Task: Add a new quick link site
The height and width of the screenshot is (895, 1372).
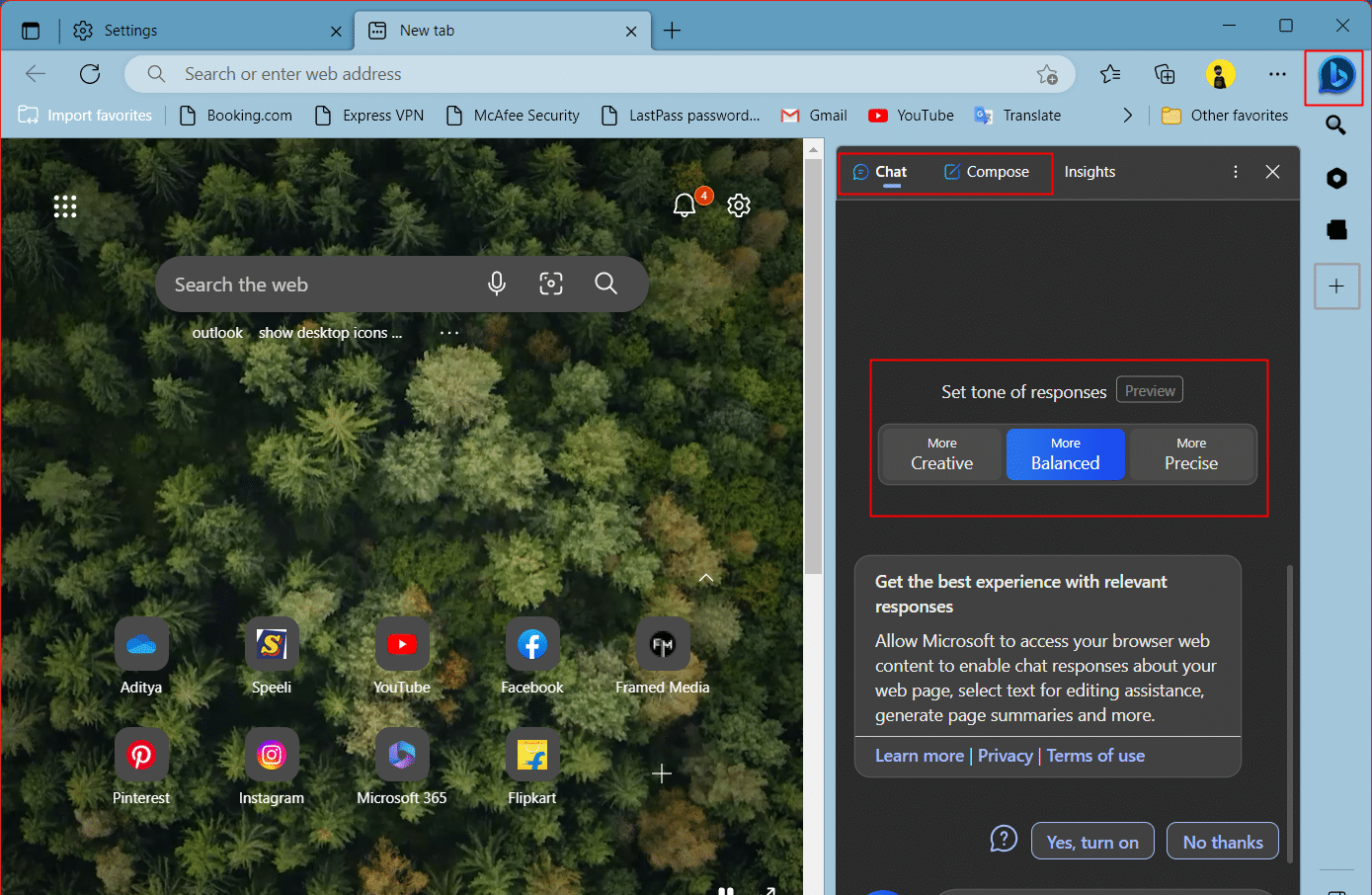Action: (663, 773)
